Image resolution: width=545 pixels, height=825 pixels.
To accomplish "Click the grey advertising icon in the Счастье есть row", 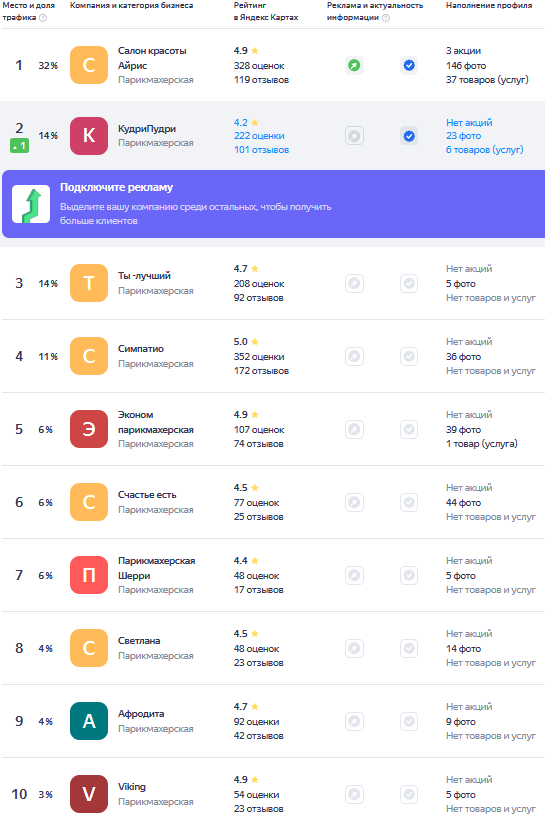I will 355,502.
